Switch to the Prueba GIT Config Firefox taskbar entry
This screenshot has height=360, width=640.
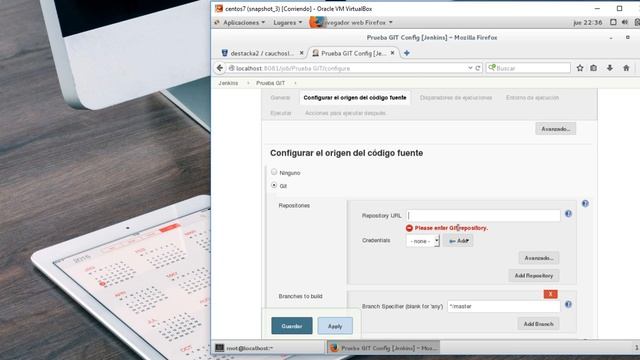(x=384, y=348)
